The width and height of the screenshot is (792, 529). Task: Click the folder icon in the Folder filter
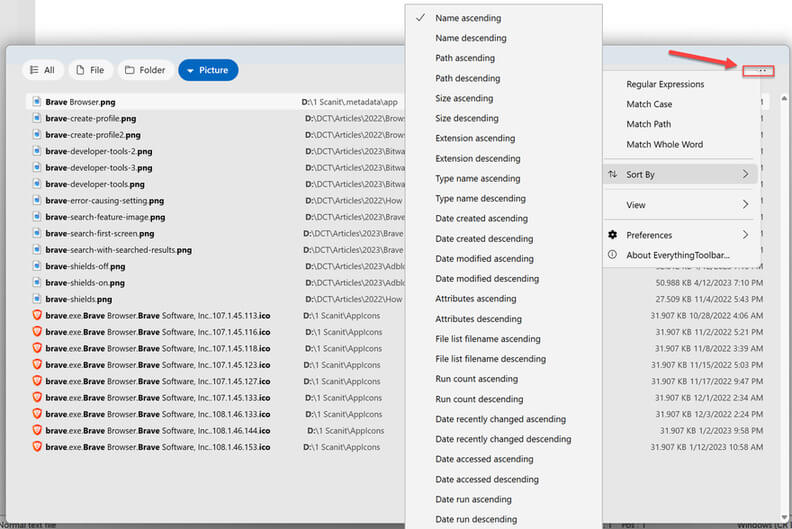(130, 70)
